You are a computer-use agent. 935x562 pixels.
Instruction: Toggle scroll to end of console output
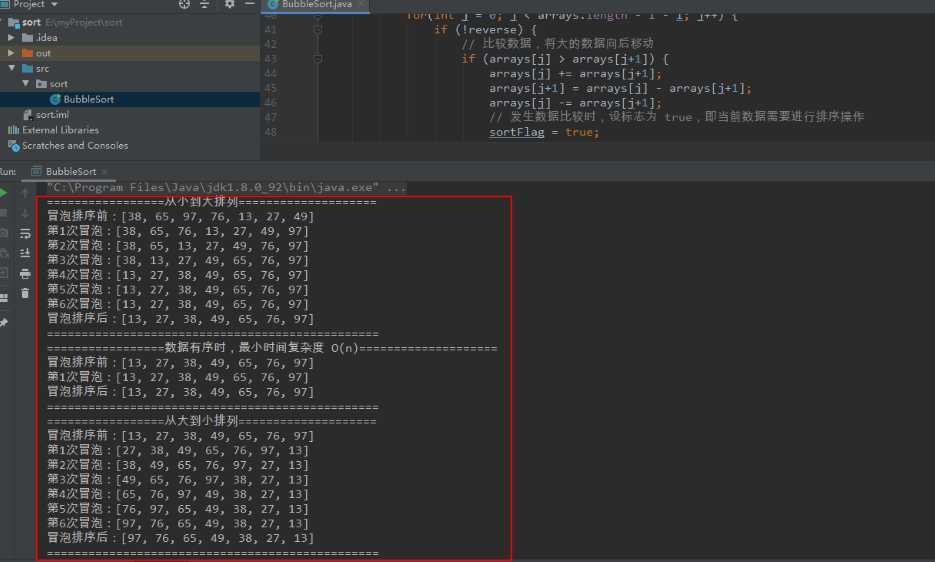(x=24, y=254)
